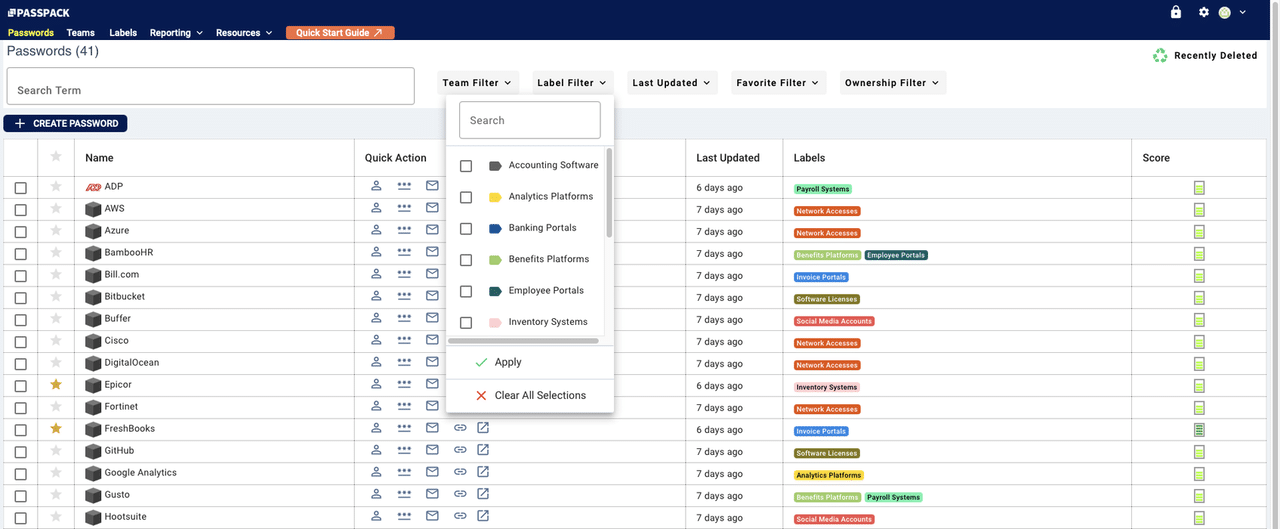
Task: Click the open-in-new-window icon for Gusto
Action: (x=483, y=494)
